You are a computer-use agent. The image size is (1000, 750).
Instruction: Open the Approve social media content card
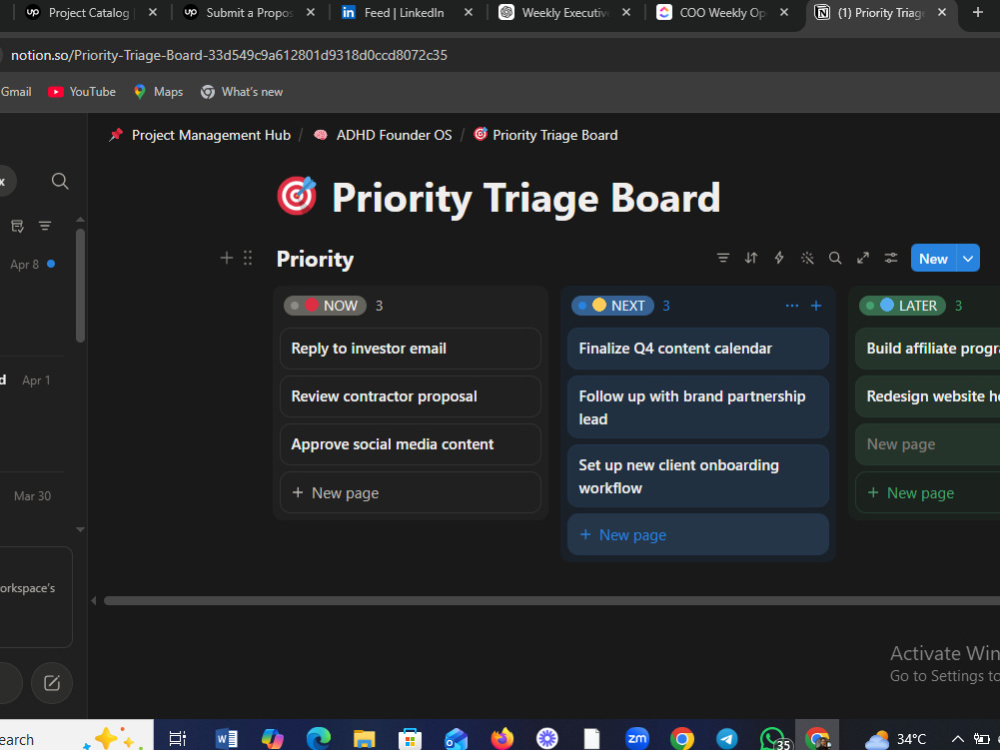(x=410, y=445)
